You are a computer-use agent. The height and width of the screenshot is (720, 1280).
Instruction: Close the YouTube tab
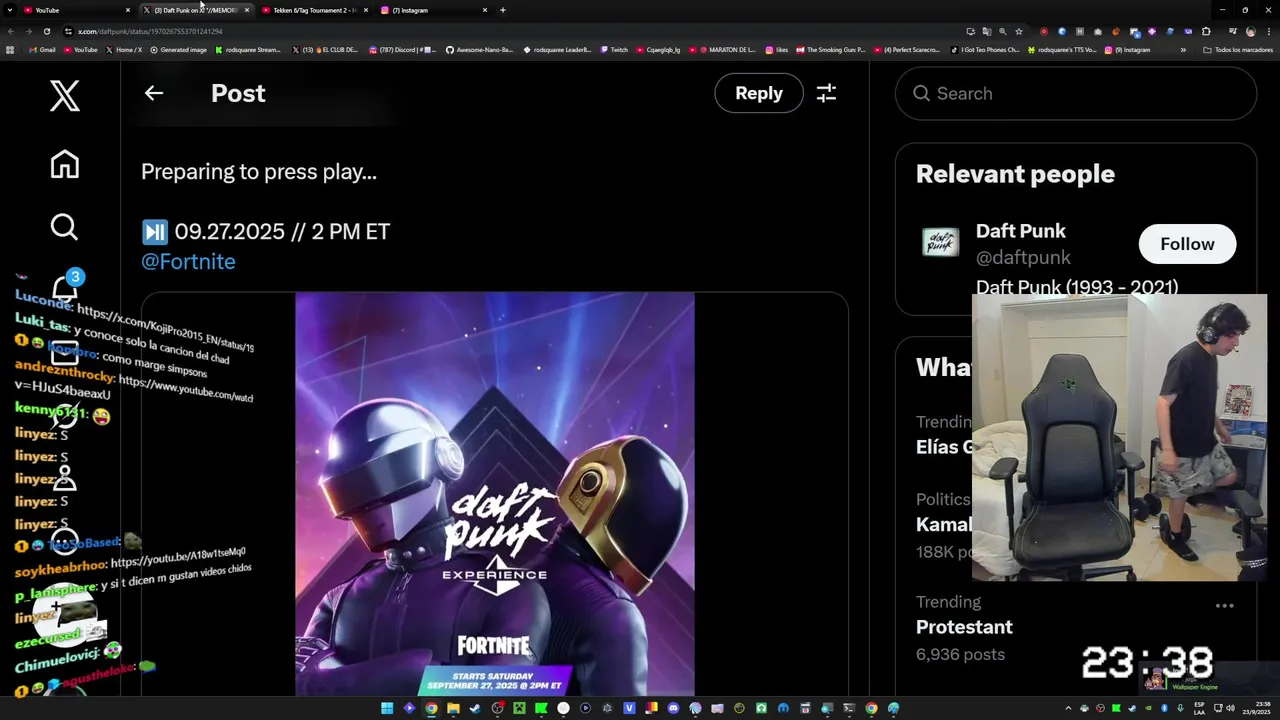[x=128, y=10]
